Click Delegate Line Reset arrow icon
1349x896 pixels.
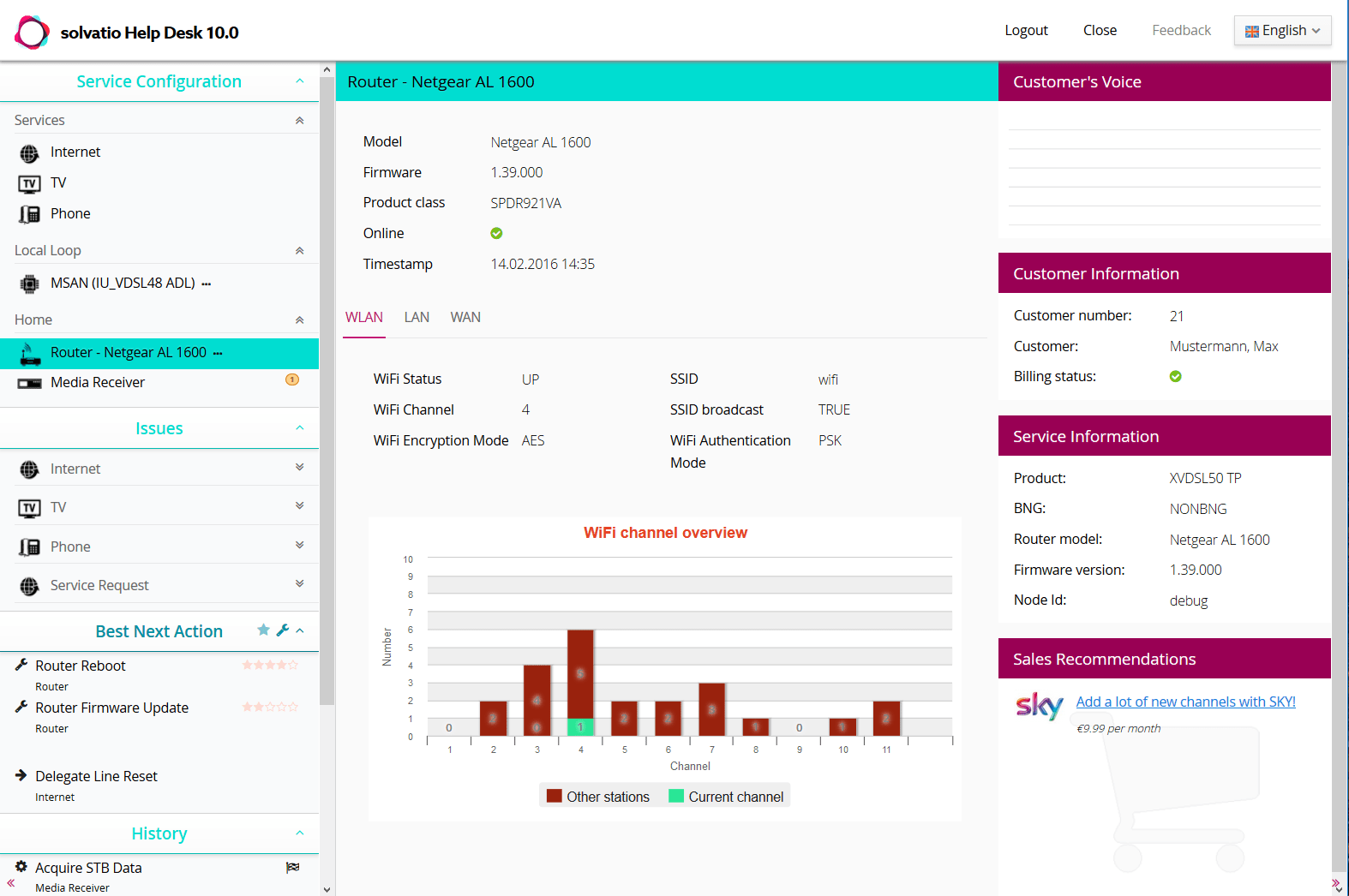pyautogui.click(x=21, y=774)
